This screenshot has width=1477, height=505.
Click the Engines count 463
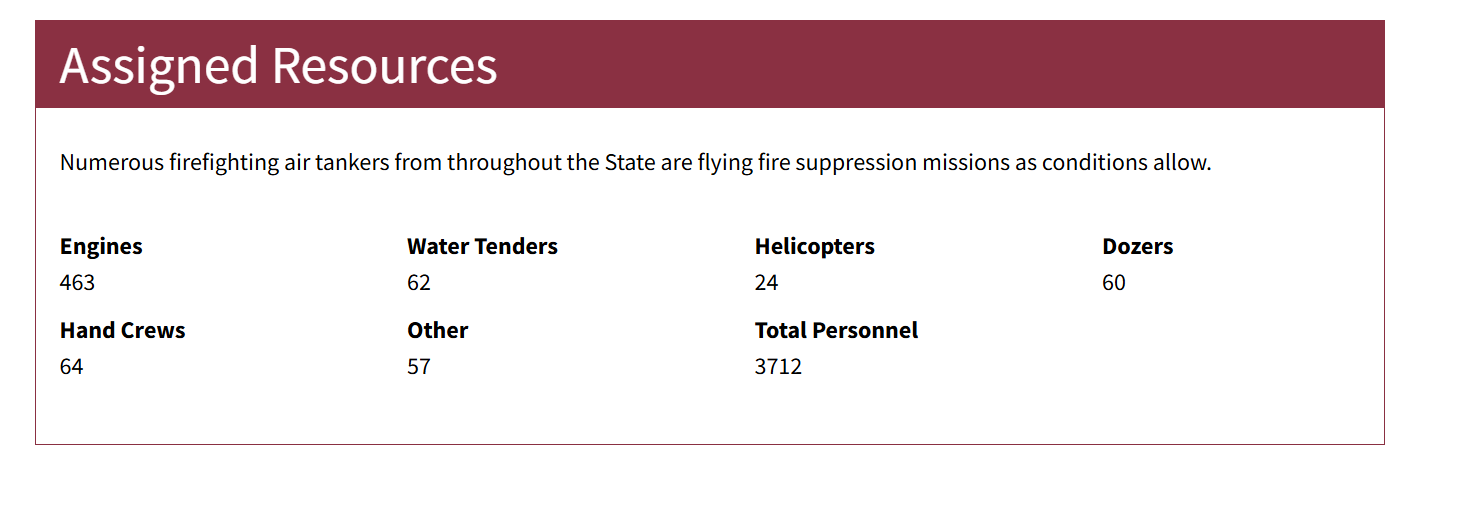click(77, 283)
